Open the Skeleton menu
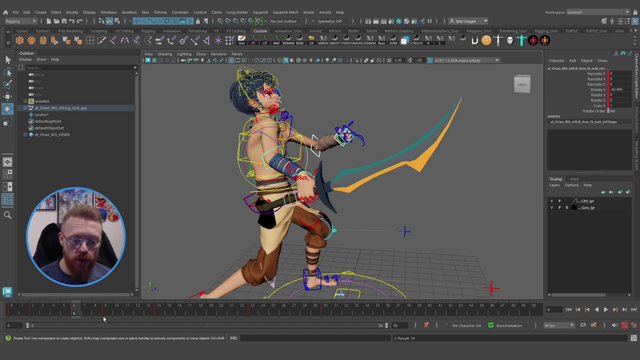The image size is (640, 360). pyautogui.click(x=129, y=12)
